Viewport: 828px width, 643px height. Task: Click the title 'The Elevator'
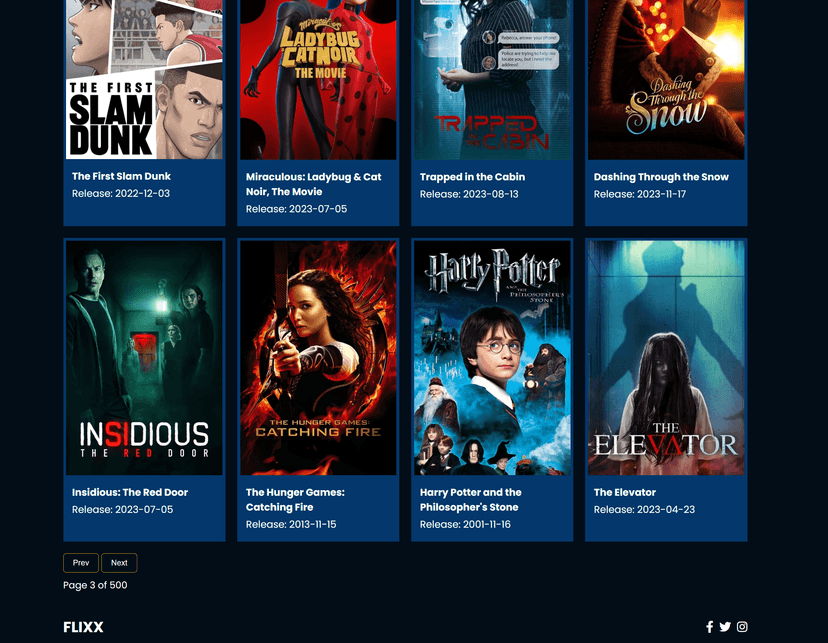[625, 492]
